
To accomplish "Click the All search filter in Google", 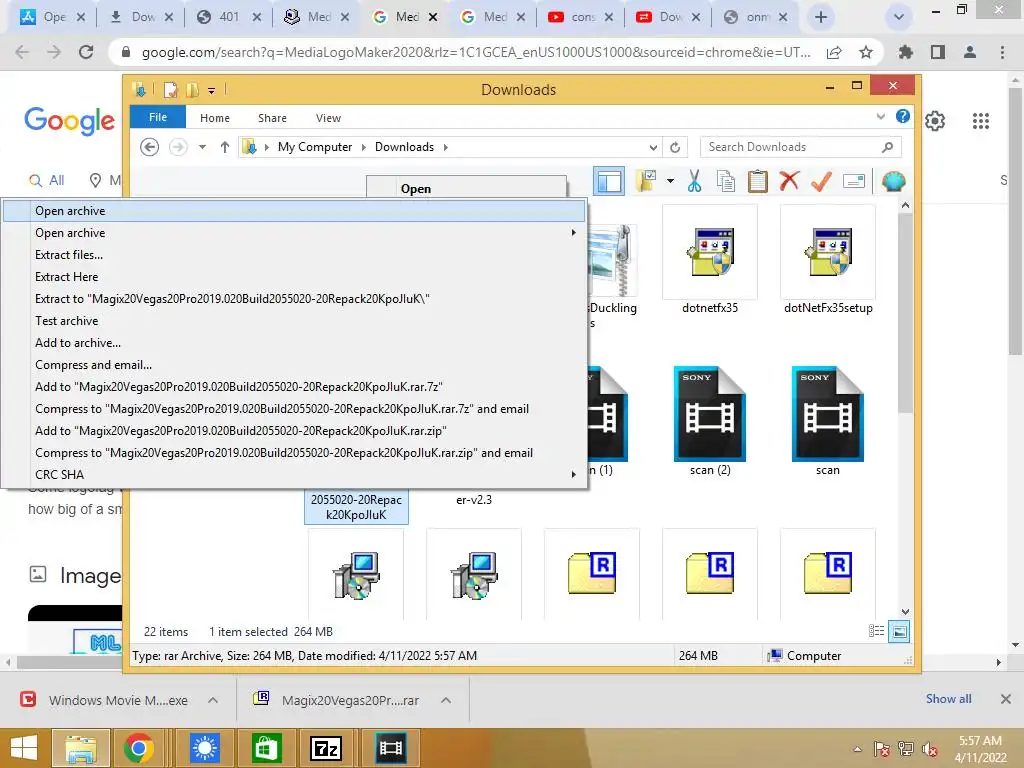I will click(47, 180).
